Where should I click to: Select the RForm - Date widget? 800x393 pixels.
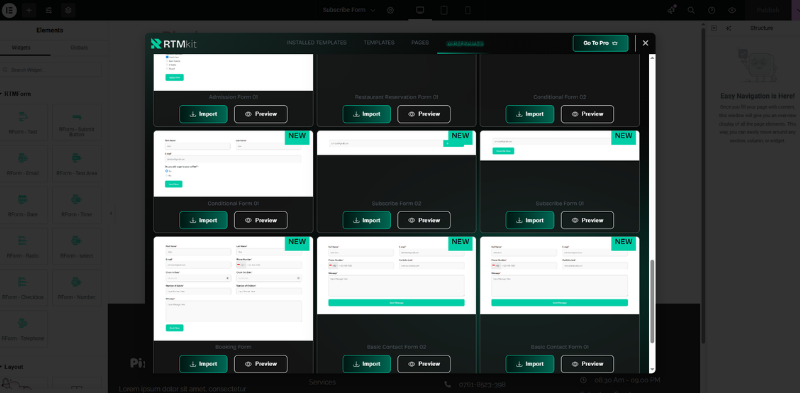point(23,206)
